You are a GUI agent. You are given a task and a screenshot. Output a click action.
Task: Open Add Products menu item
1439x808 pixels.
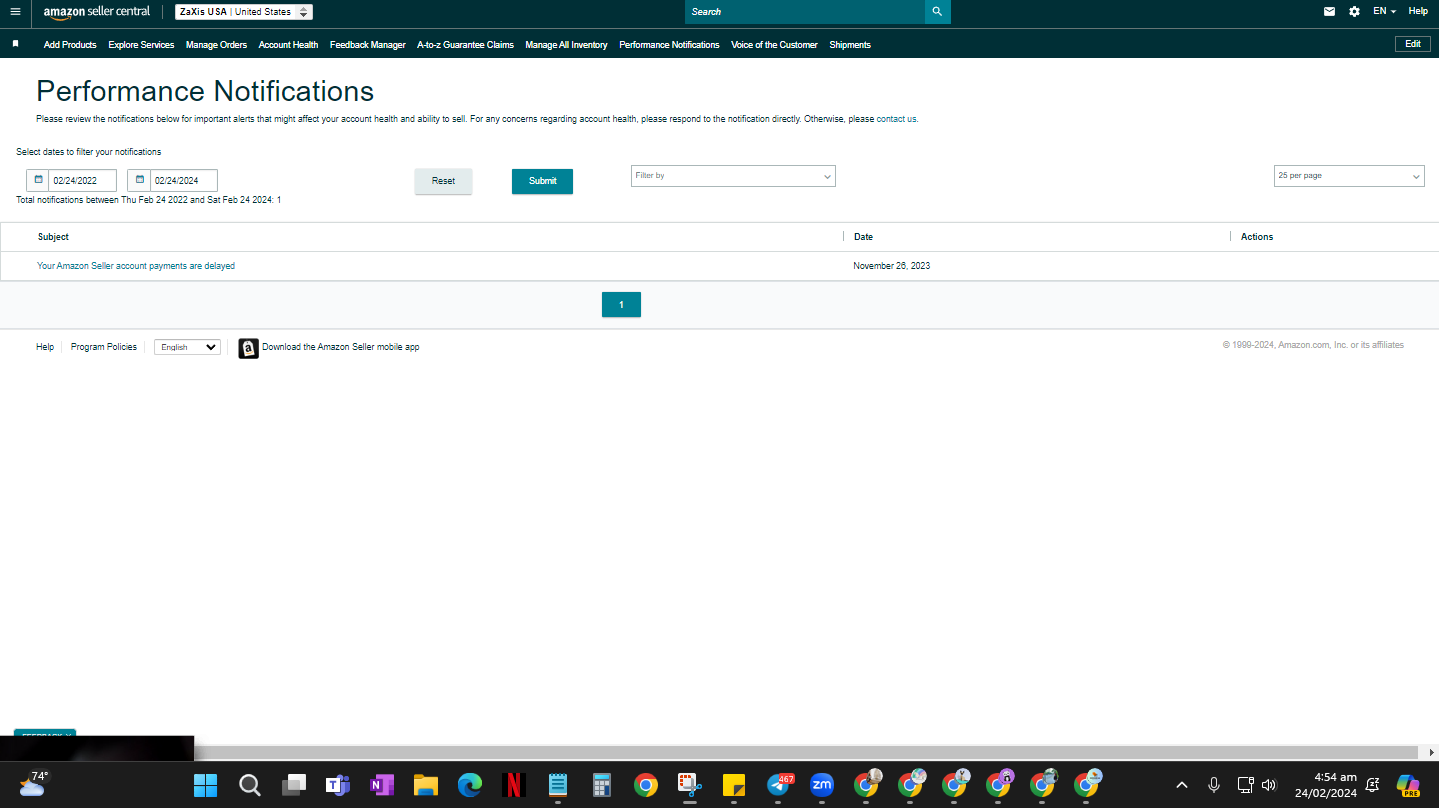[x=70, y=45]
